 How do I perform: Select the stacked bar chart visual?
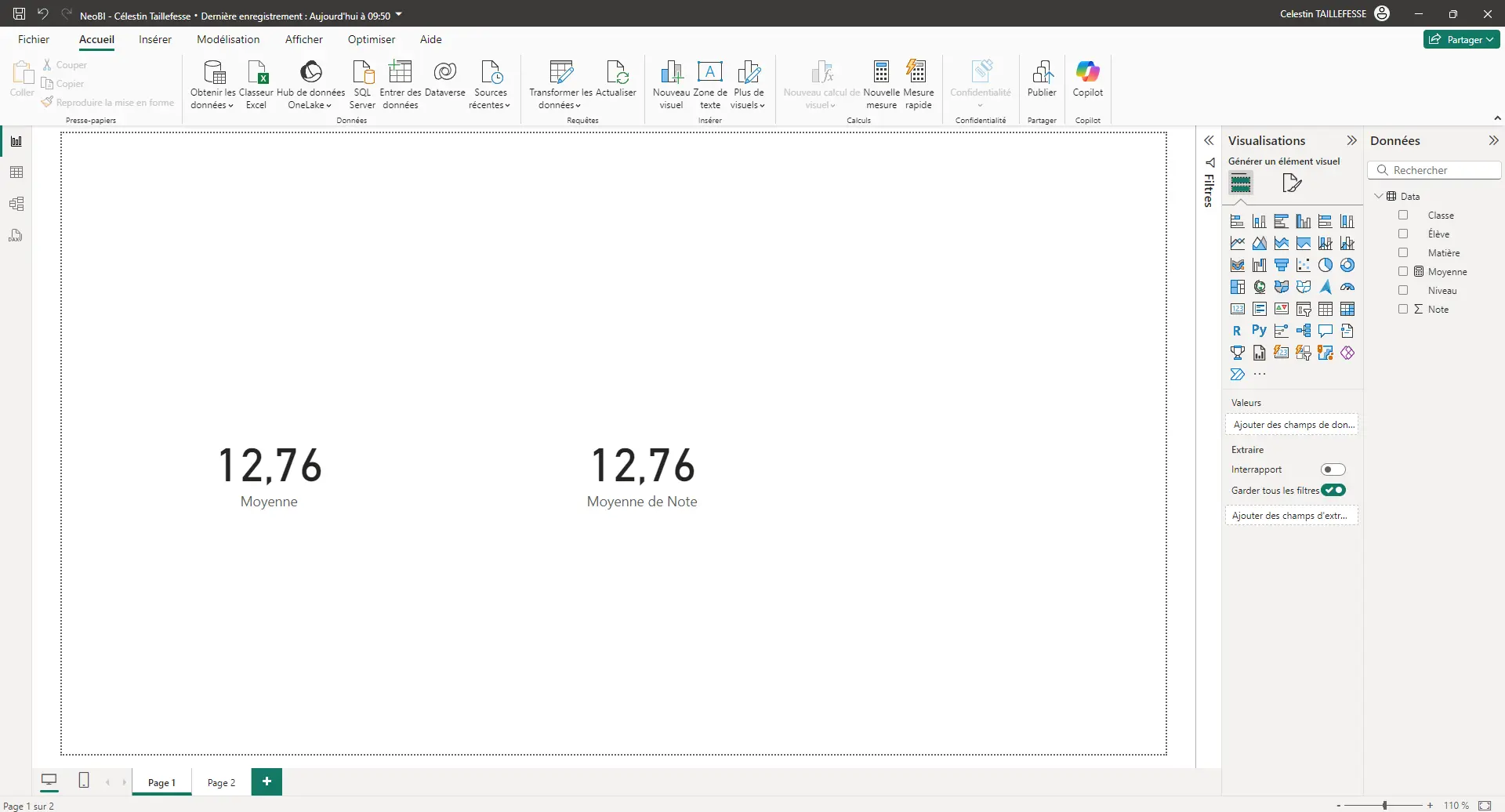click(1238, 222)
